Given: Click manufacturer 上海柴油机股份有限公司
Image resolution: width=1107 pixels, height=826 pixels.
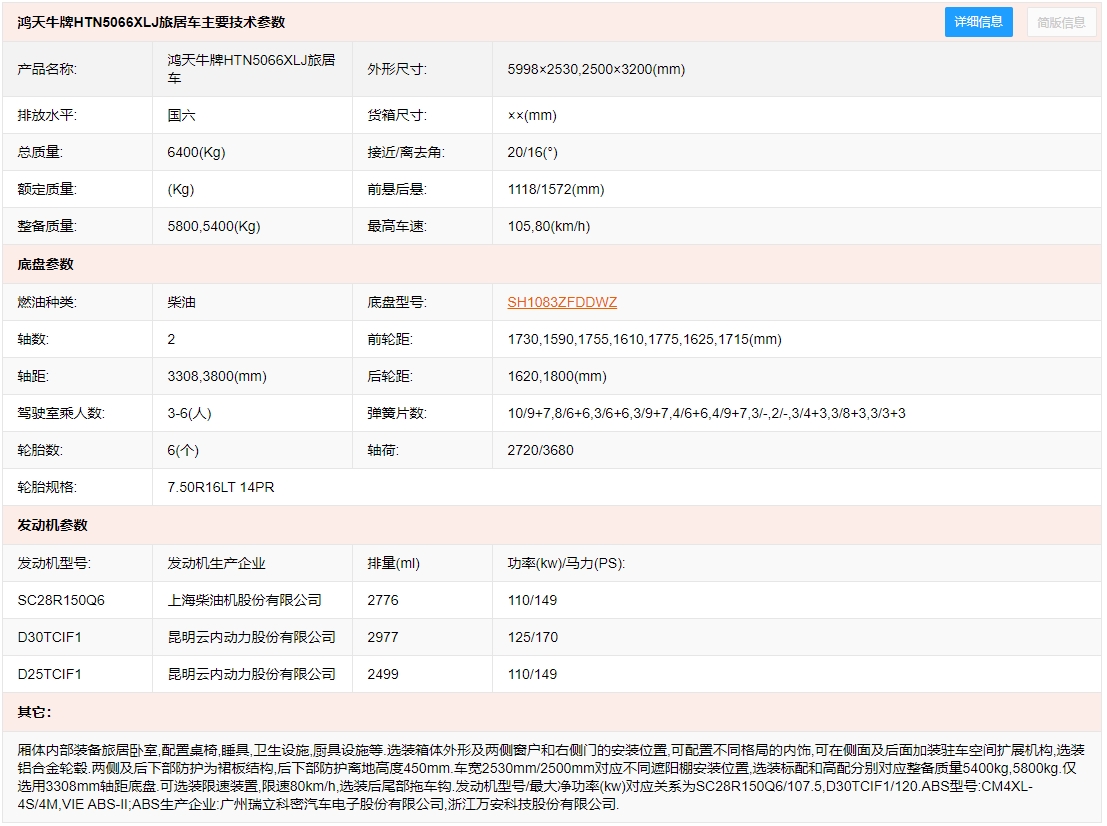Looking at the screenshot, I should [x=244, y=601].
